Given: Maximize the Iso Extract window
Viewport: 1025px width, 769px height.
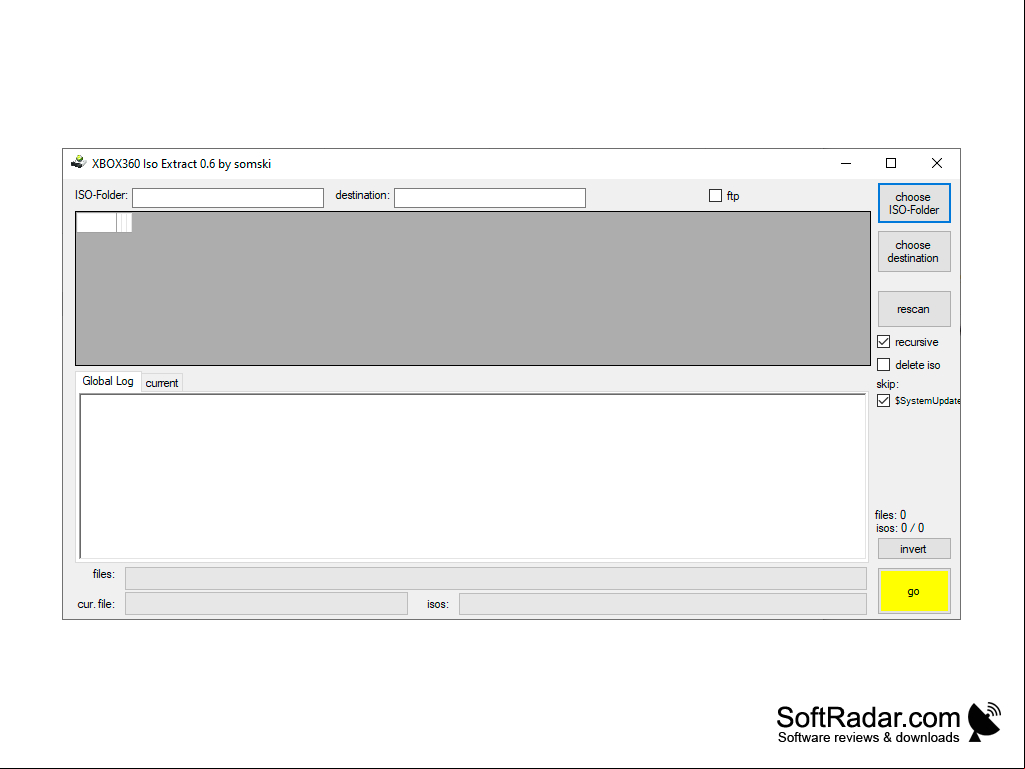Looking at the screenshot, I should tap(891, 163).
